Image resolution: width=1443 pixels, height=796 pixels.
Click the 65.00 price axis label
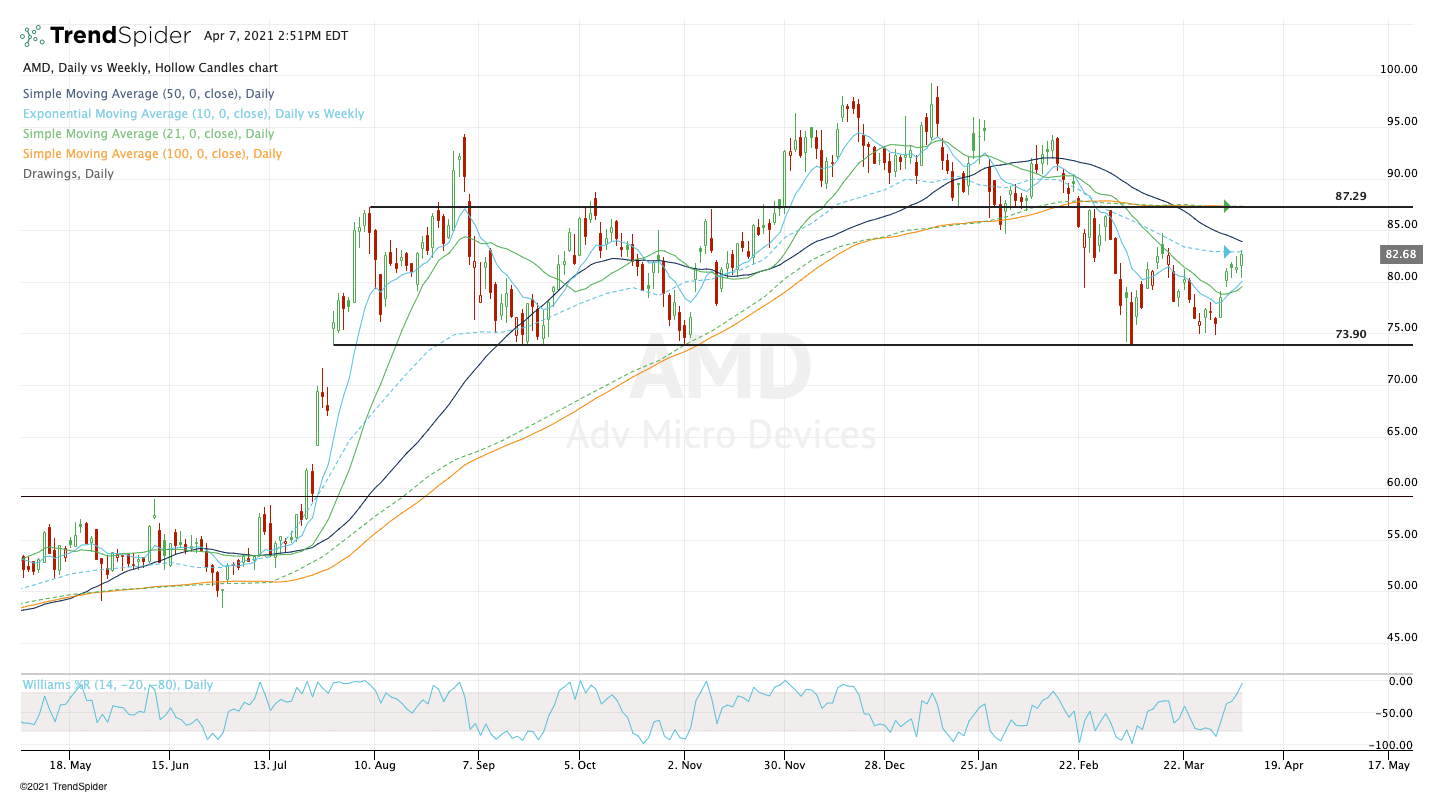click(1401, 432)
